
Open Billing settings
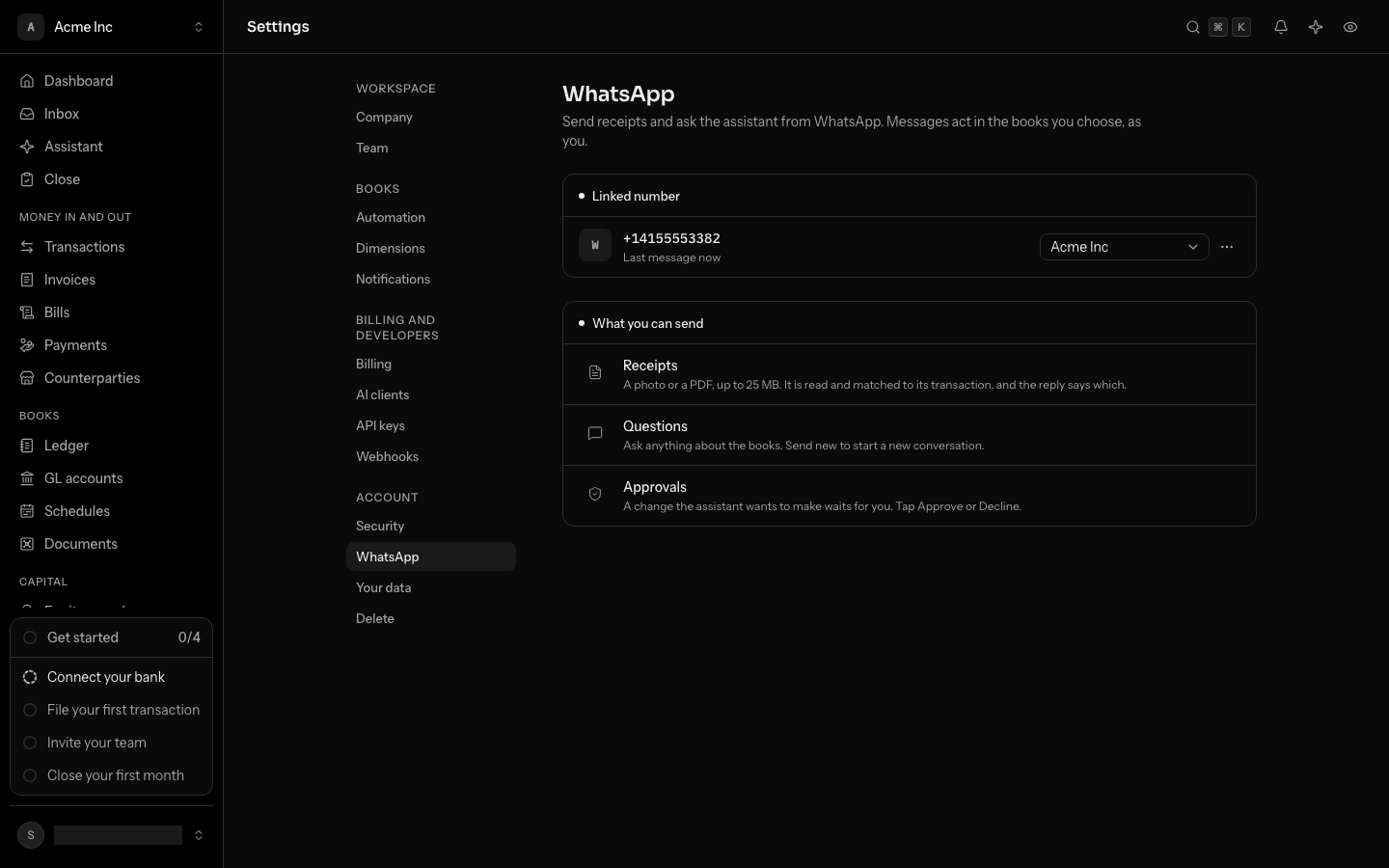(430, 364)
